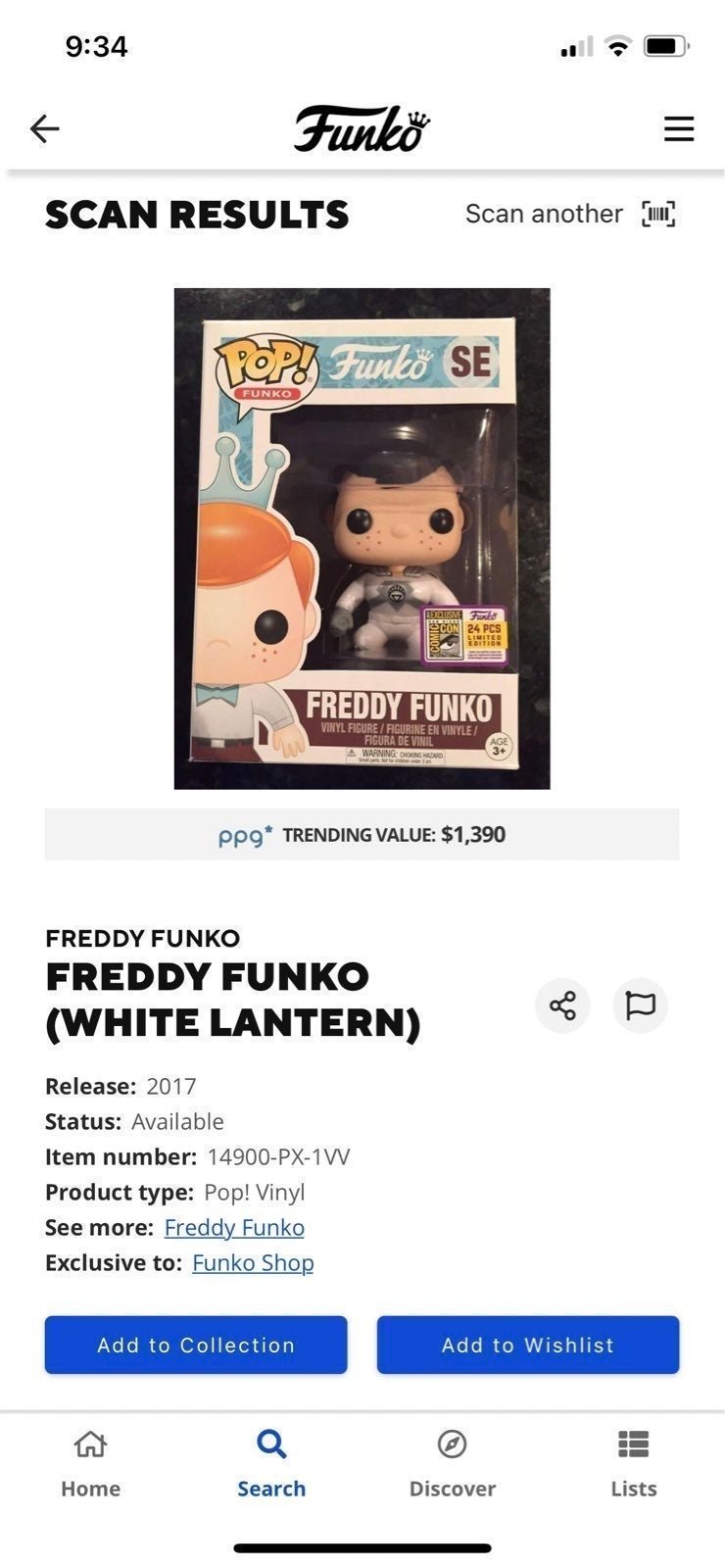Tap the Freddy Funko product image
The image size is (725, 1568).
[362, 538]
